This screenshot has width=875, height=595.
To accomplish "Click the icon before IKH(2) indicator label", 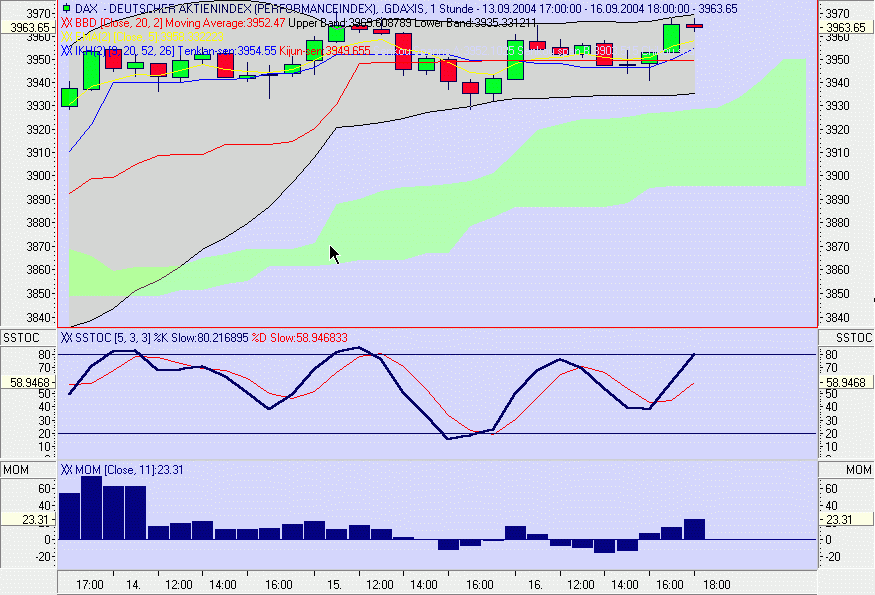I will point(66,51).
